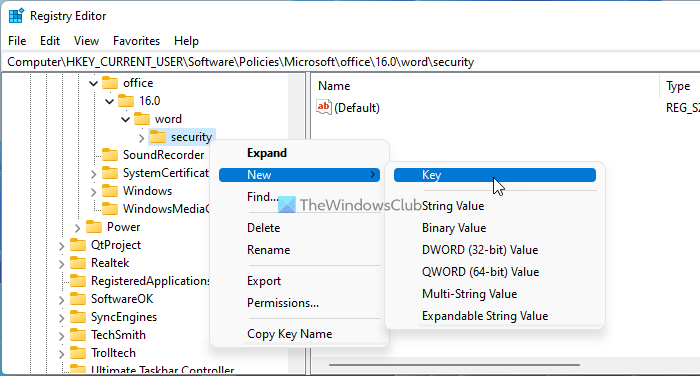Create a new Binary Value

click(495, 228)
